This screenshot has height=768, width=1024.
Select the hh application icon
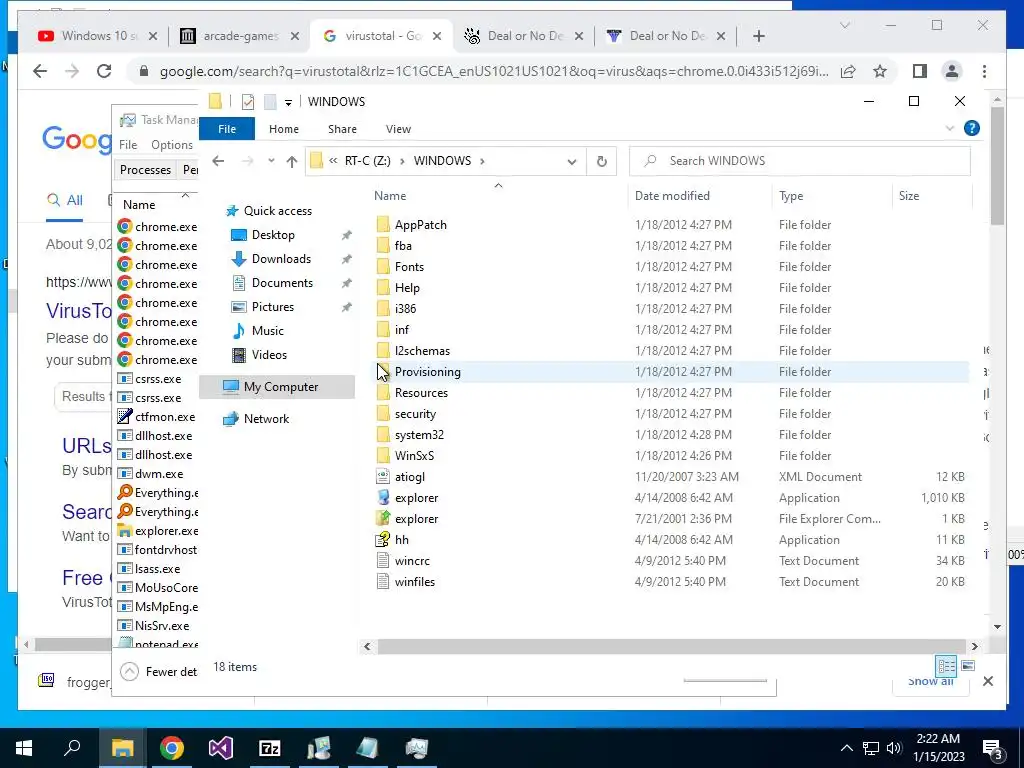(x=383, y=539)
